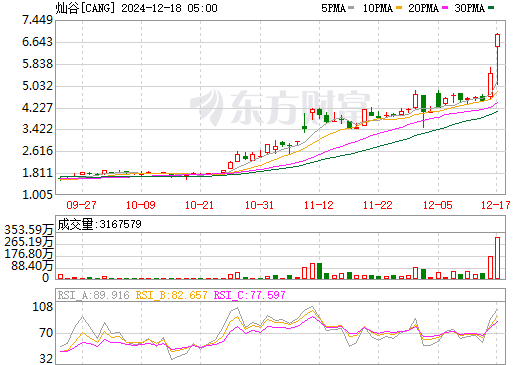Click the 12-17 date label

[496, 205]
